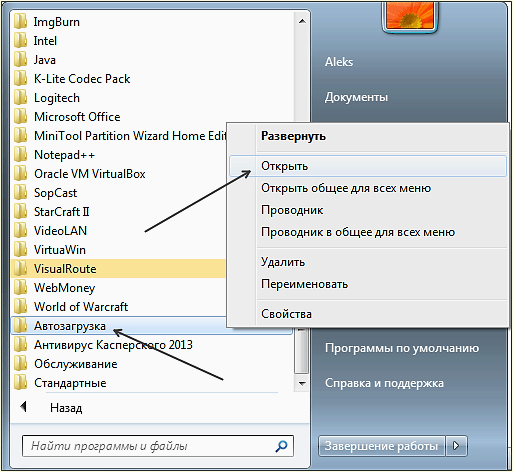
Task: Open the Документы link
Action: pyautogui.click(x=356, y=97)
